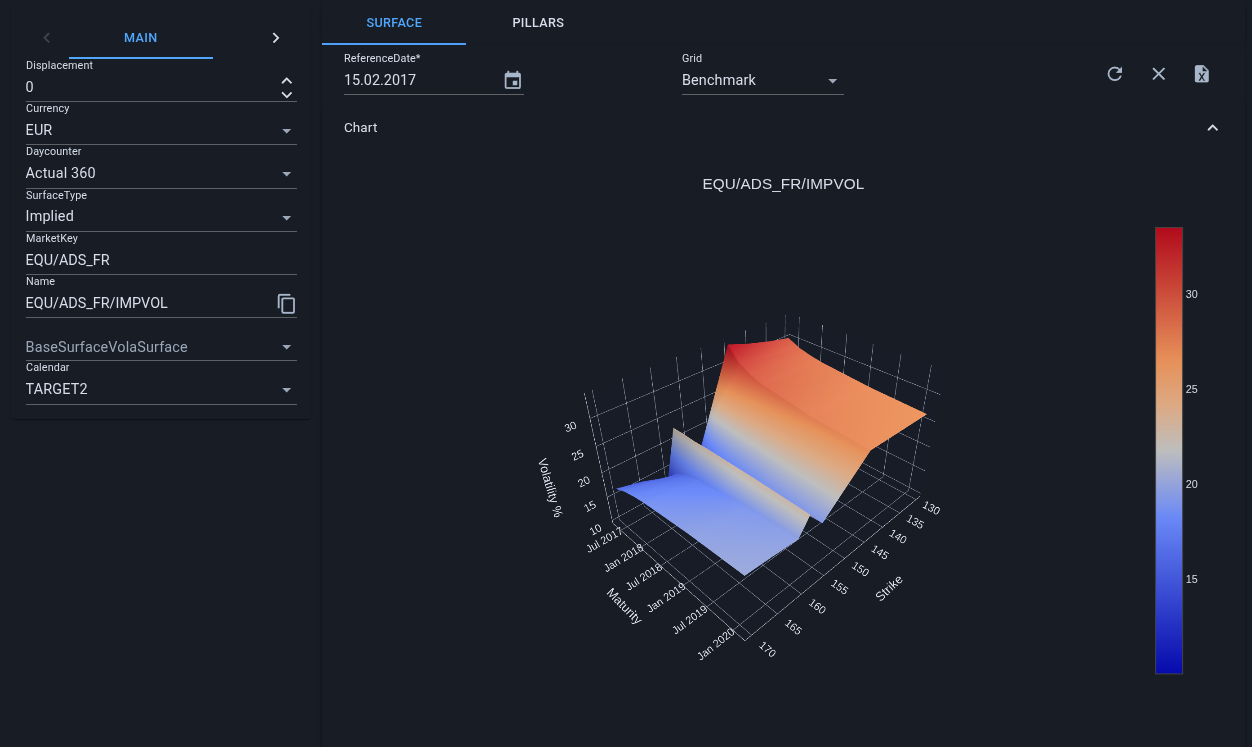Switch to the PILLARS tab
Viewport: 1252px width, 747px height.
point(538,22)
